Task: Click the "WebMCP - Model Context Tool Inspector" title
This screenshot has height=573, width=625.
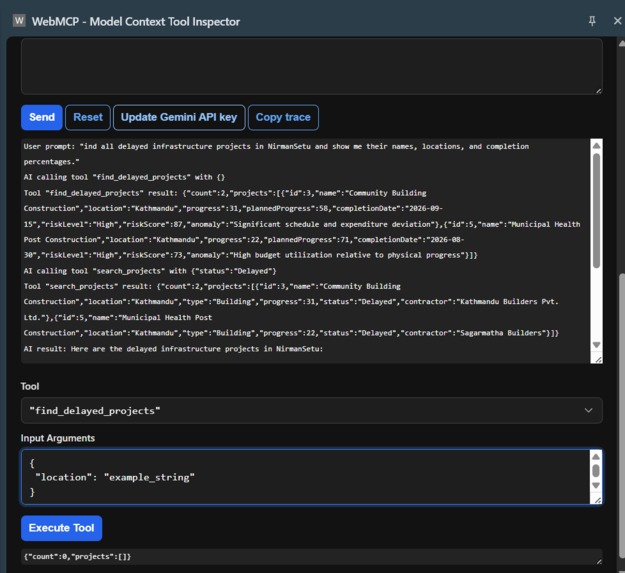Action: click(x=136, y=21)
